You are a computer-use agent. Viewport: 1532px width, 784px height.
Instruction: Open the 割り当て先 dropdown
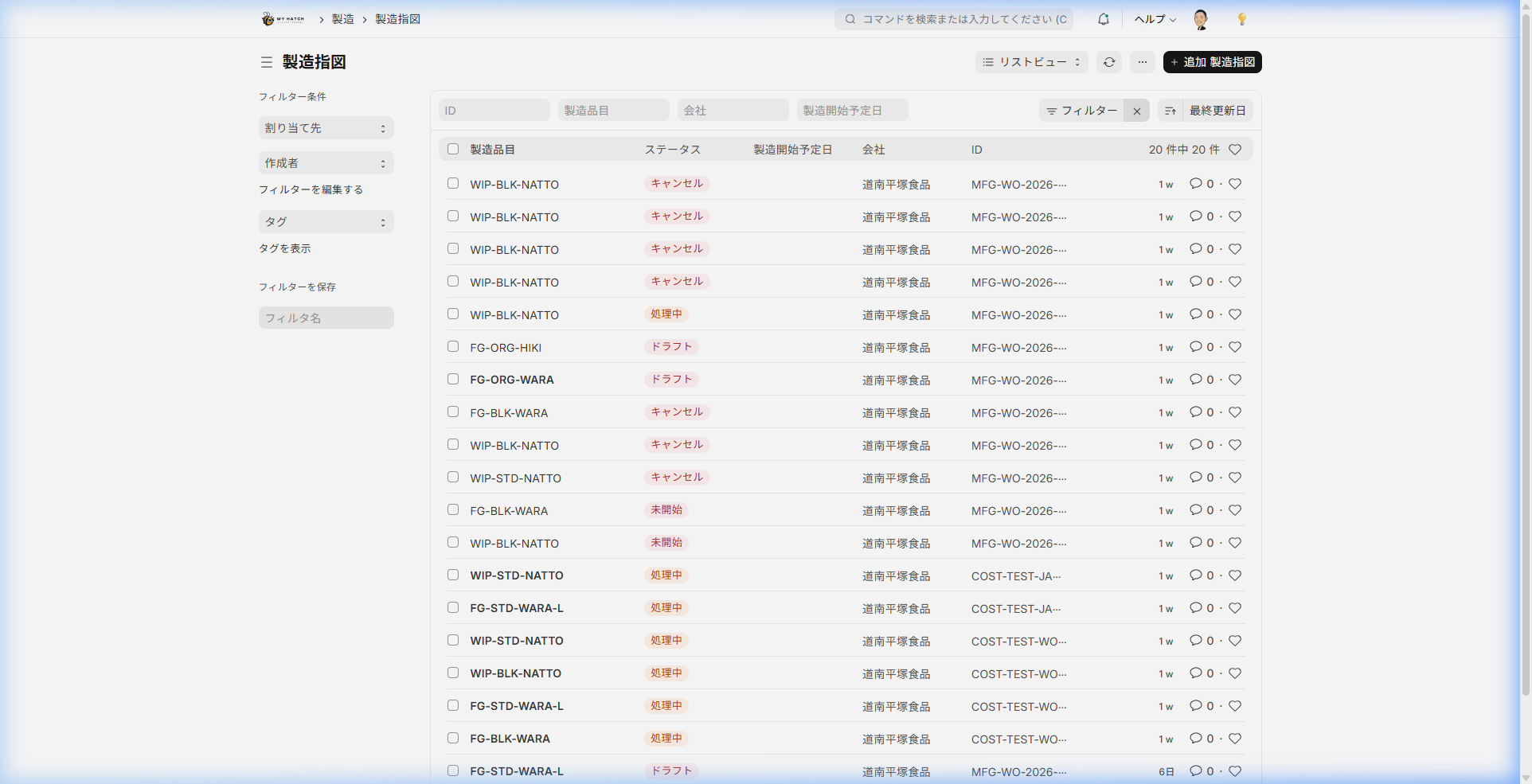(x=326, y=128)
